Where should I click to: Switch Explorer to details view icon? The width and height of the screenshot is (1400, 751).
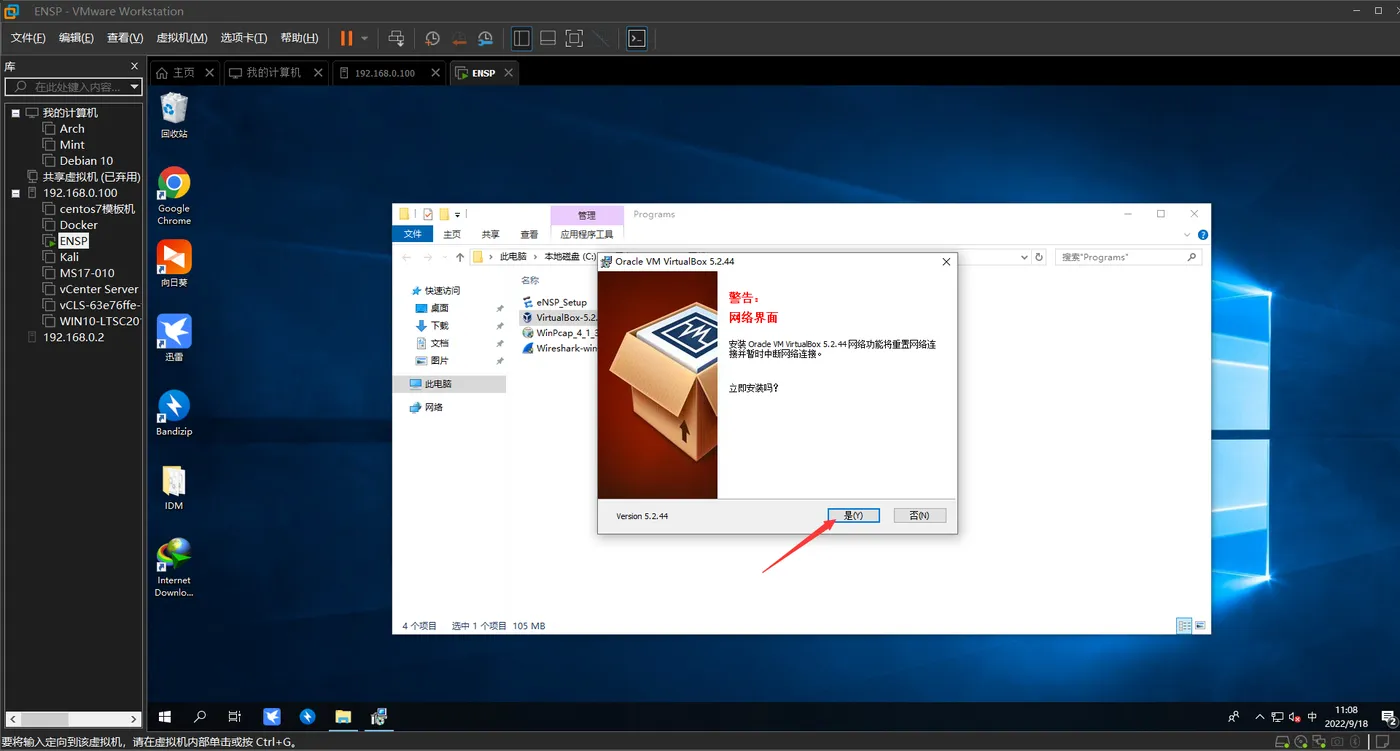click(x=1184, y=626)
